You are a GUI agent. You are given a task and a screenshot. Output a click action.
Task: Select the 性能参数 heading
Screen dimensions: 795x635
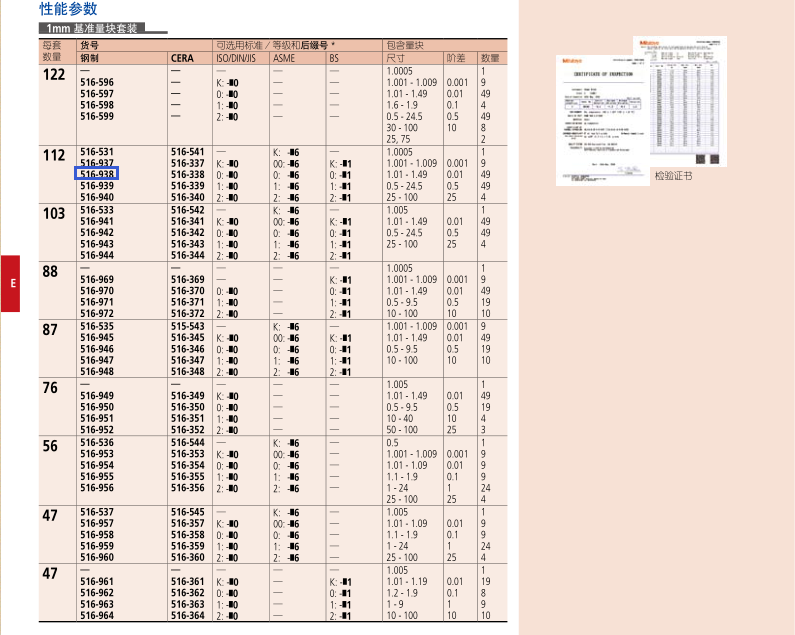click(x=68, y=9)
